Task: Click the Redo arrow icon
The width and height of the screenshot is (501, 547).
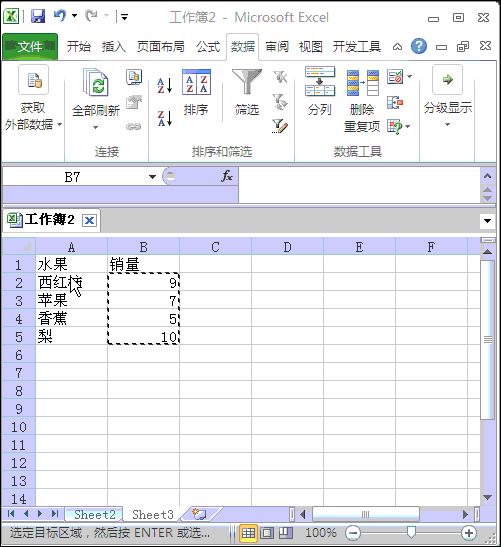Action: 91,16
